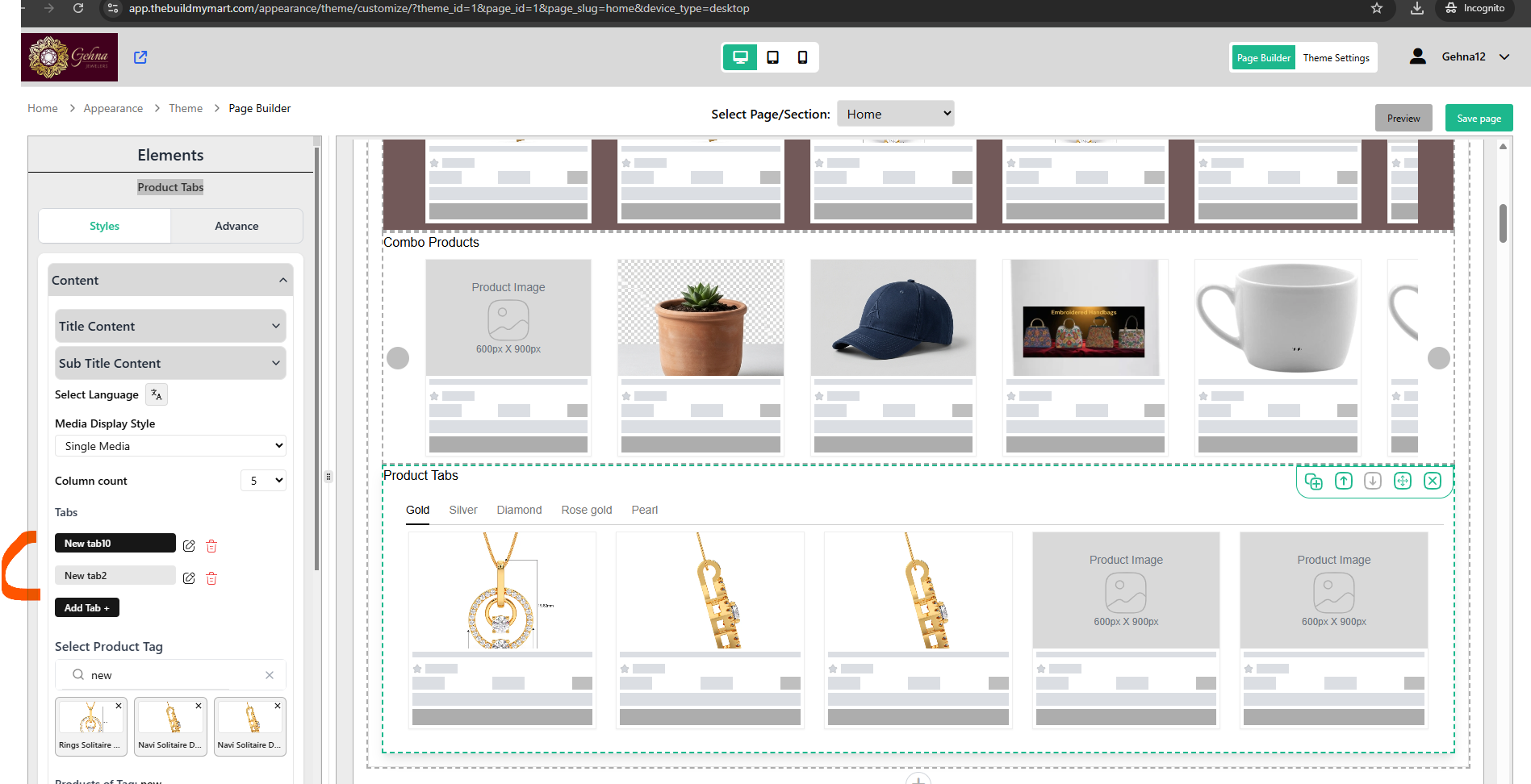Viewport: 1531px width, 784px height.
Task: Select the Silver product tab
Action: click(463, 510)
